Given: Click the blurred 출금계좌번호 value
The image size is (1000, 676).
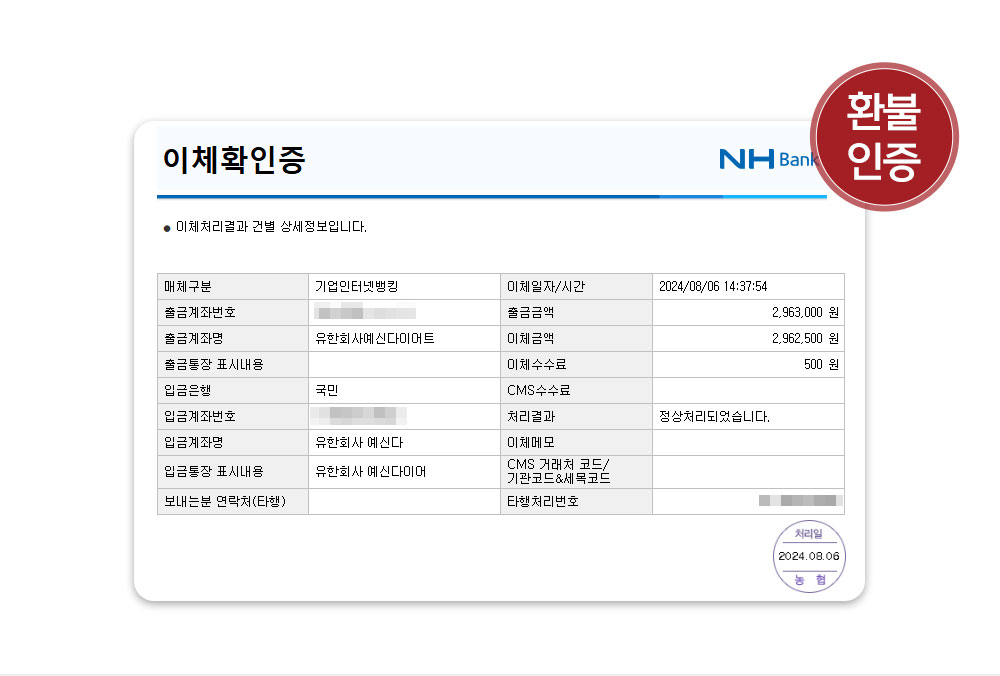Looking at the screenshot, I should tap(365, 312).
